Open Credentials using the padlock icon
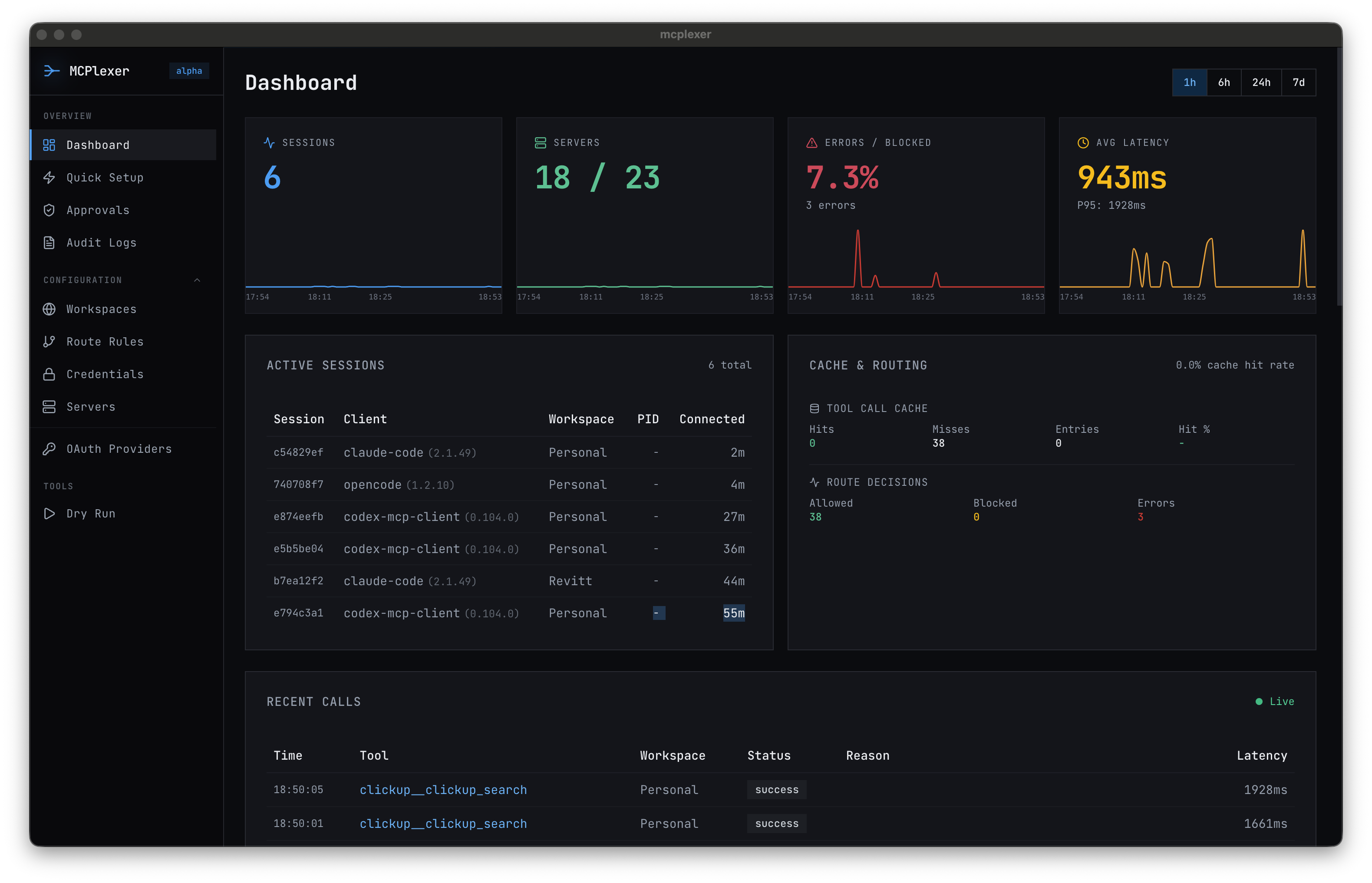 (x=49, y=374)
